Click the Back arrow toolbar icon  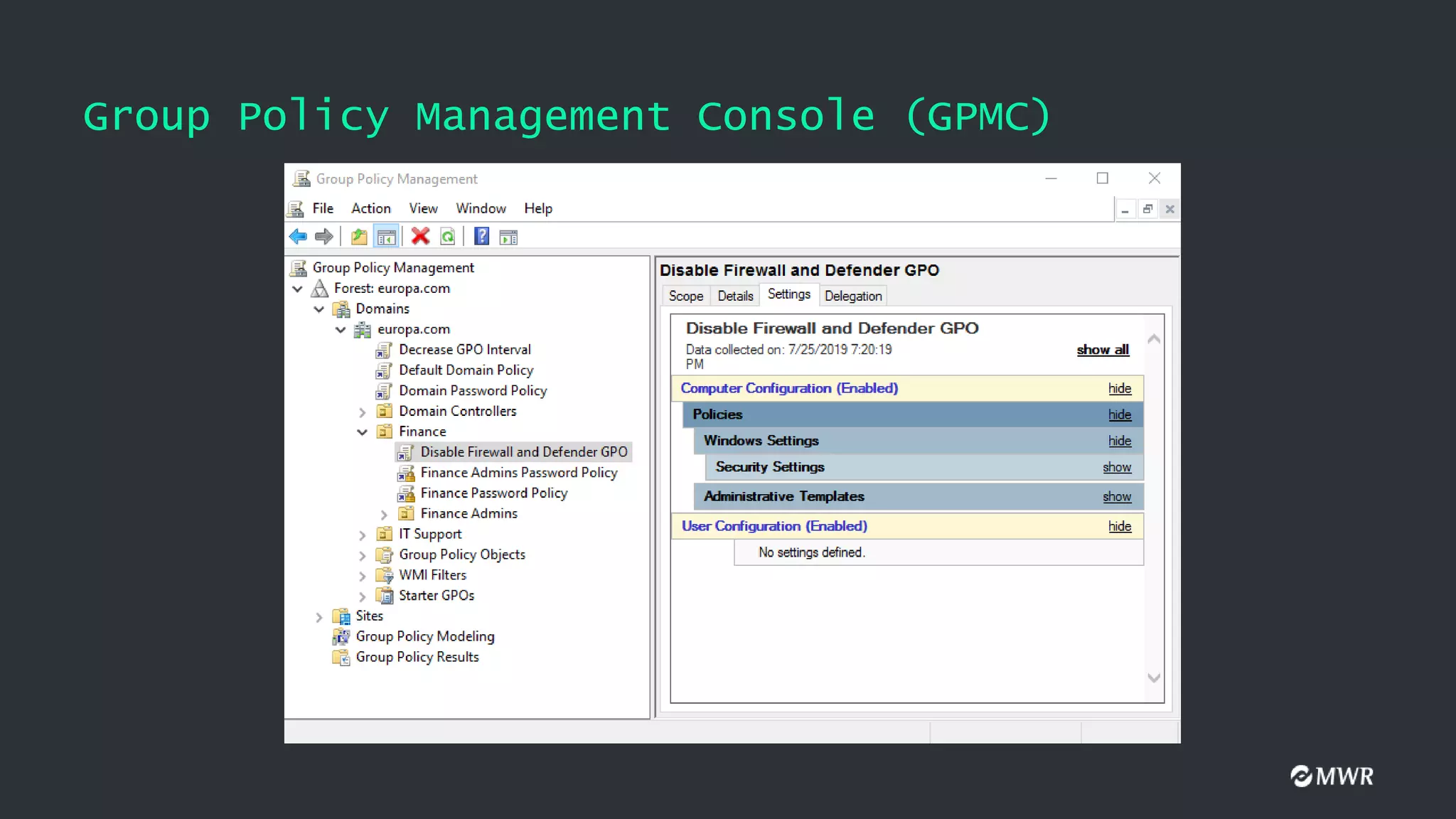298,237
